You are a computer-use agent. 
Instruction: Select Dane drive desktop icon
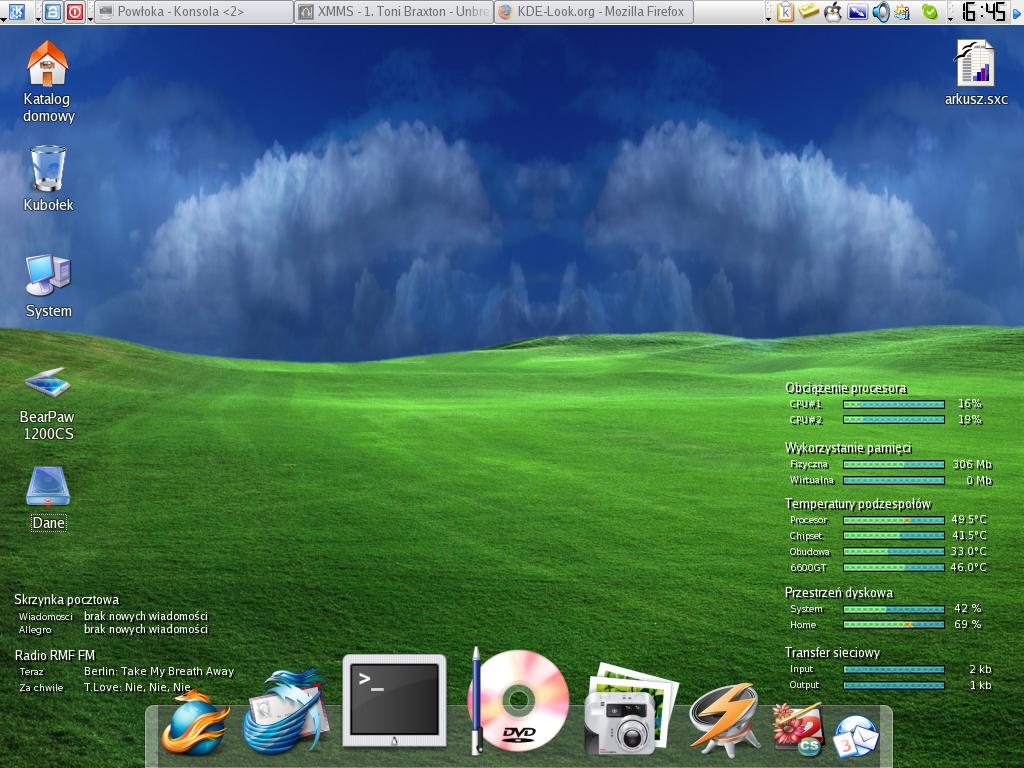[x=48, y=498]
